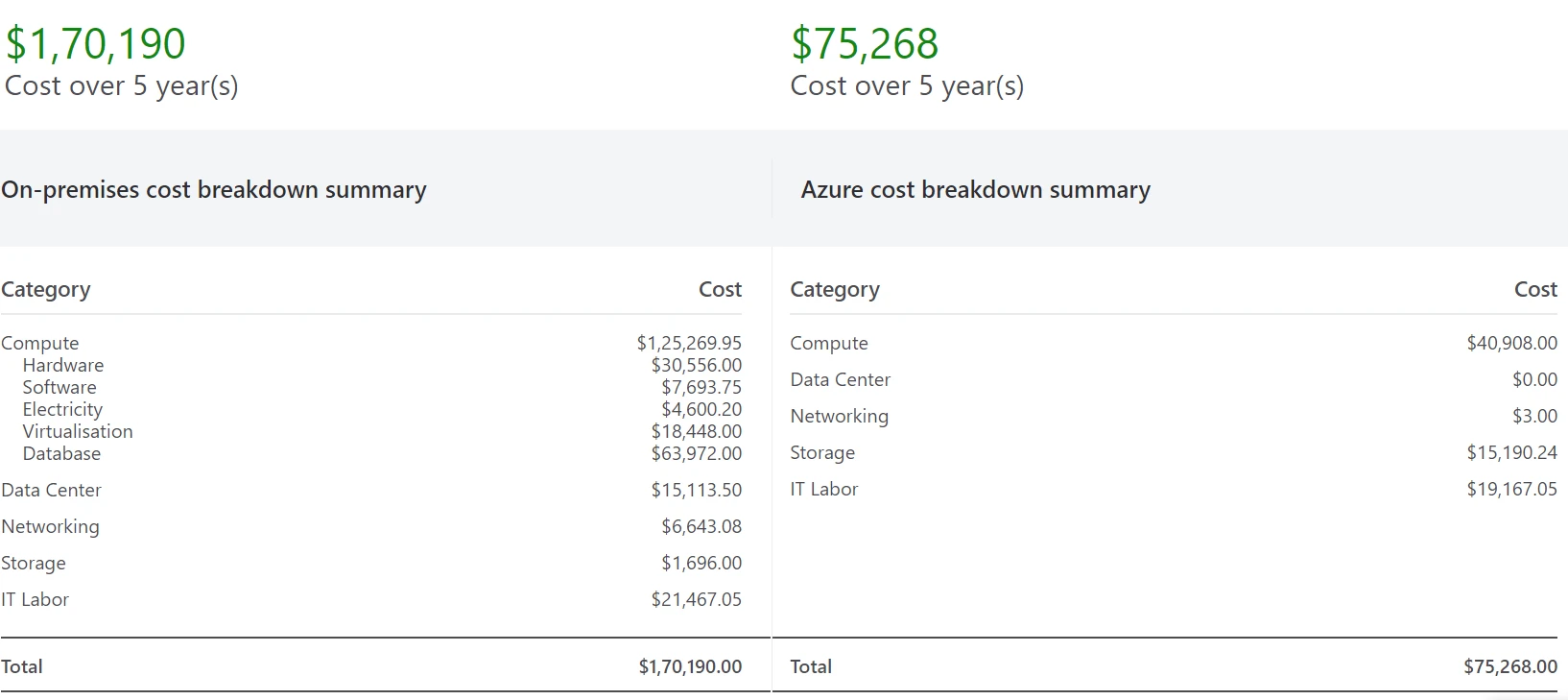Screen dimensions: 1568x700
Task: Select the Database row label
Action: (61, 453)
